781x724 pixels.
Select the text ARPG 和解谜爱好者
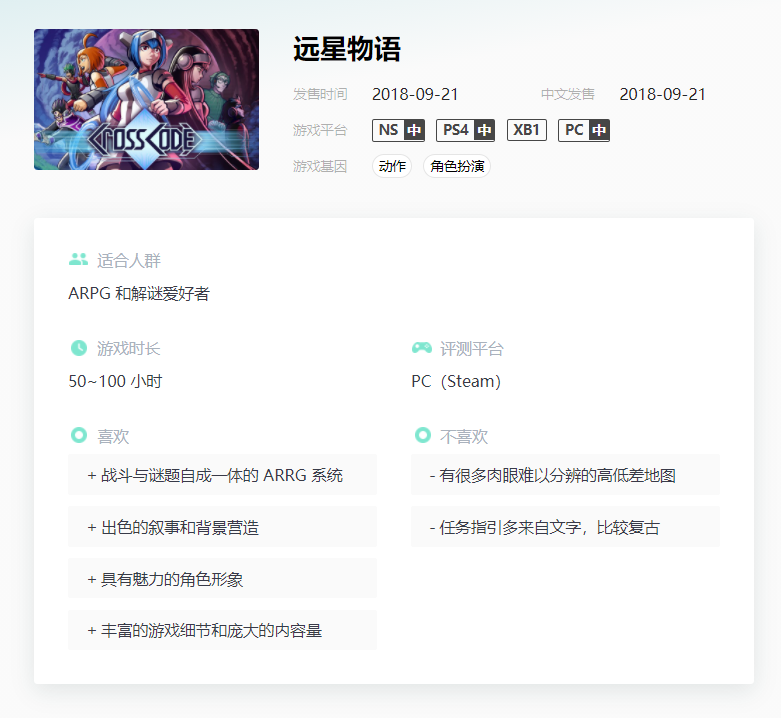(139, 294)
